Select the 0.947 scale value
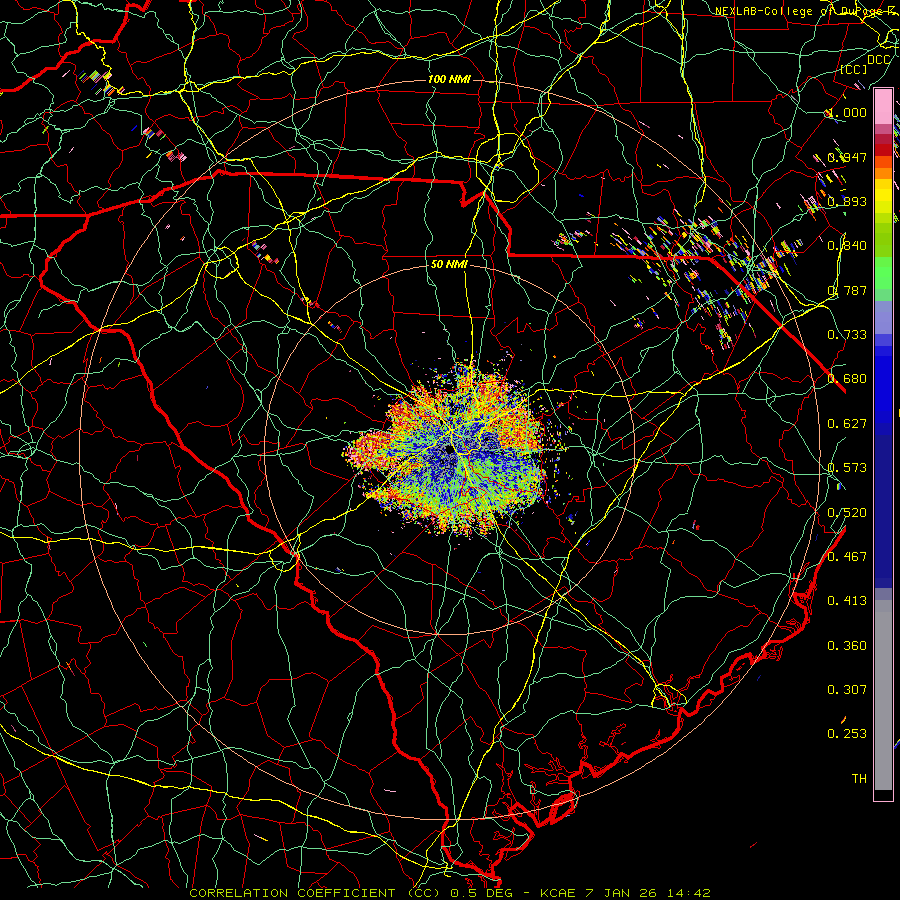900x900 pixels. coord(847,157)
